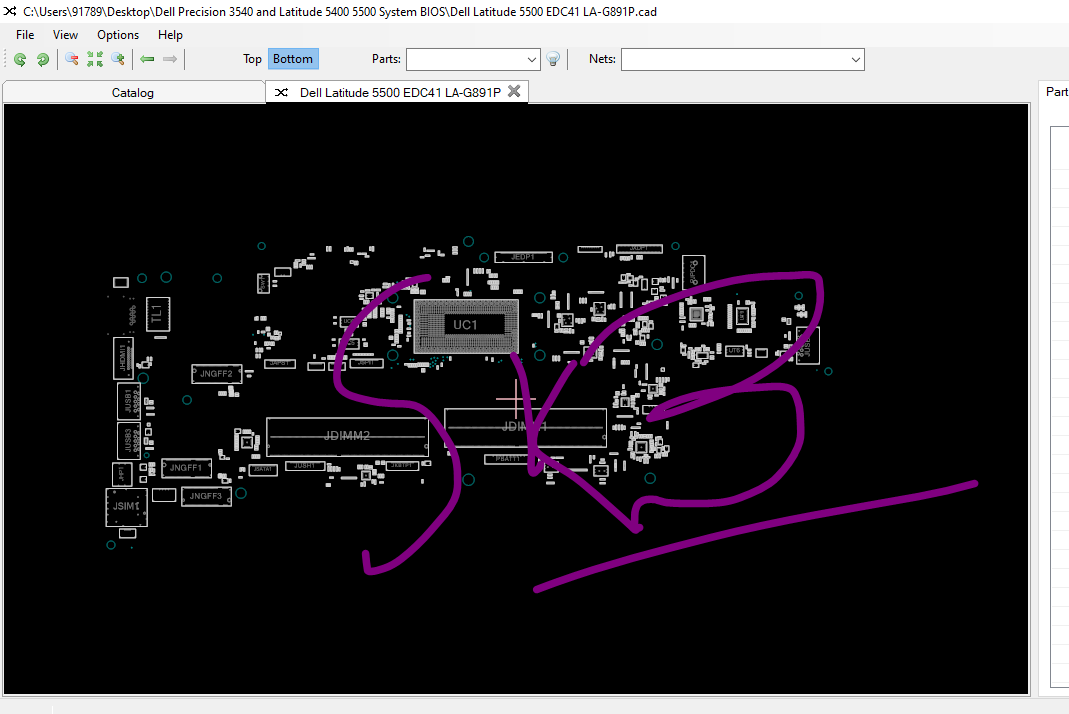Rotate the board view clockwise
This screenshot has width=1069, height=714.
pyautogui.click(x=43, y=59)
